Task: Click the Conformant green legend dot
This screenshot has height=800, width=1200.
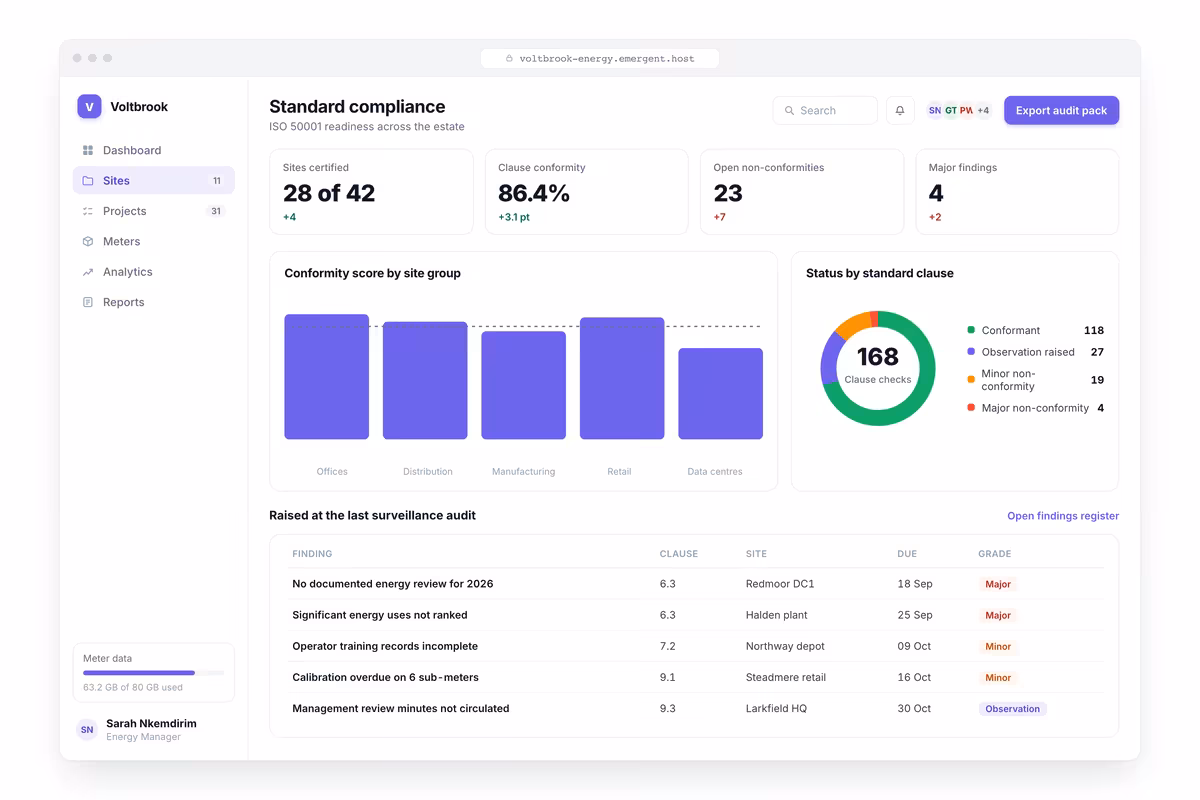Action: click(x=971, y=330)
